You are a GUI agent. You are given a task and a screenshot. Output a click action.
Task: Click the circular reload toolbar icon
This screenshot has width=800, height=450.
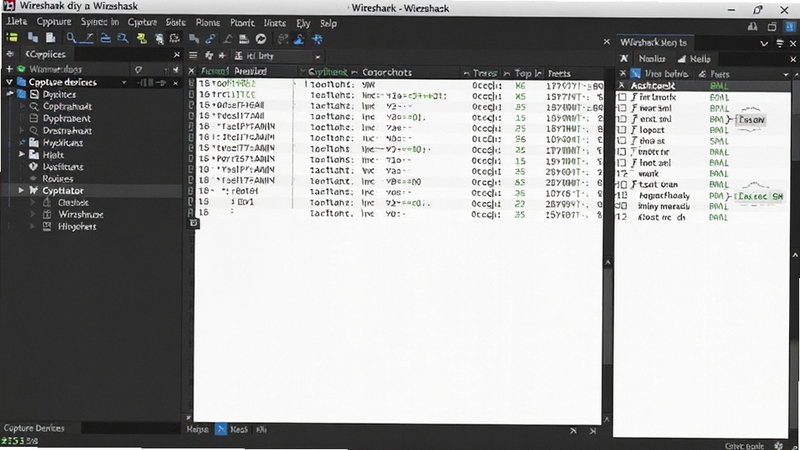click(261, 39)
